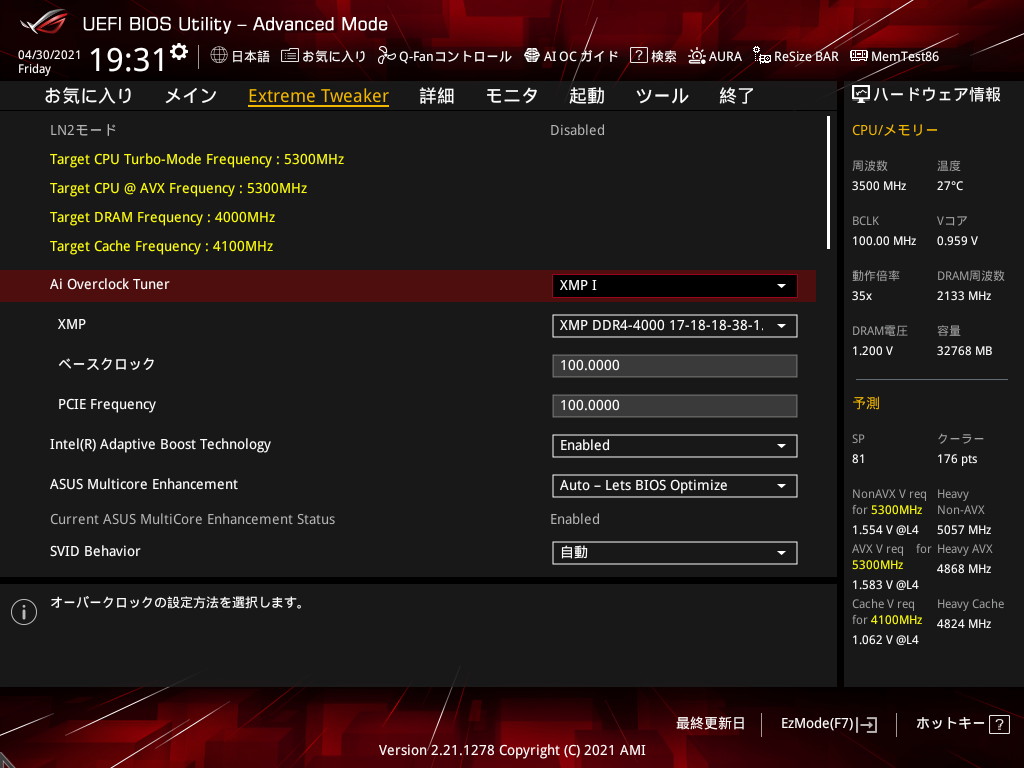
Task: Click 32768 MB capacity value
Action: pyautogui.click(x=965, y=351)
